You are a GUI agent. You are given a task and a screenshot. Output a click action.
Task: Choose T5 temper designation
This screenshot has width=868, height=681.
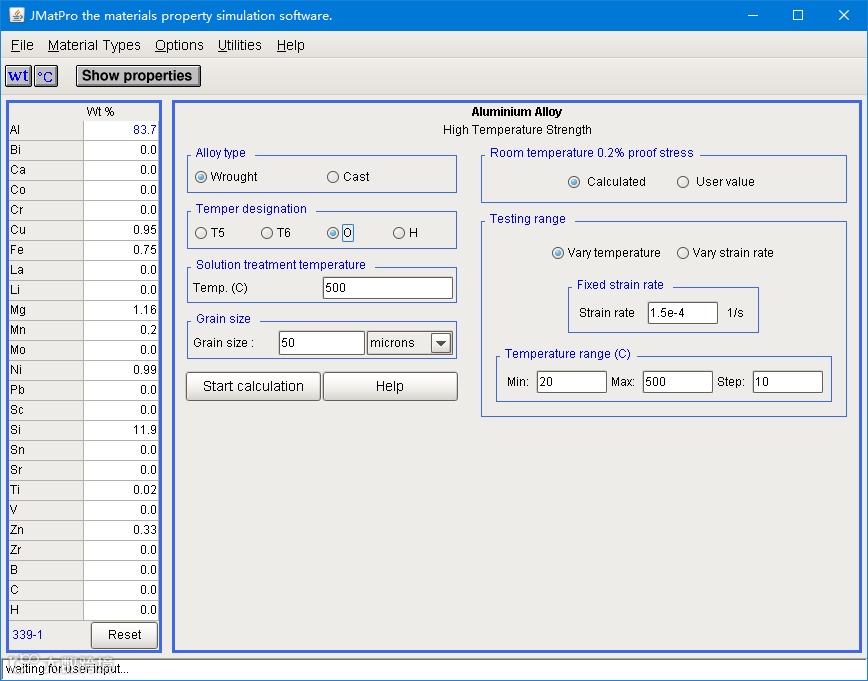click(210, 233)
